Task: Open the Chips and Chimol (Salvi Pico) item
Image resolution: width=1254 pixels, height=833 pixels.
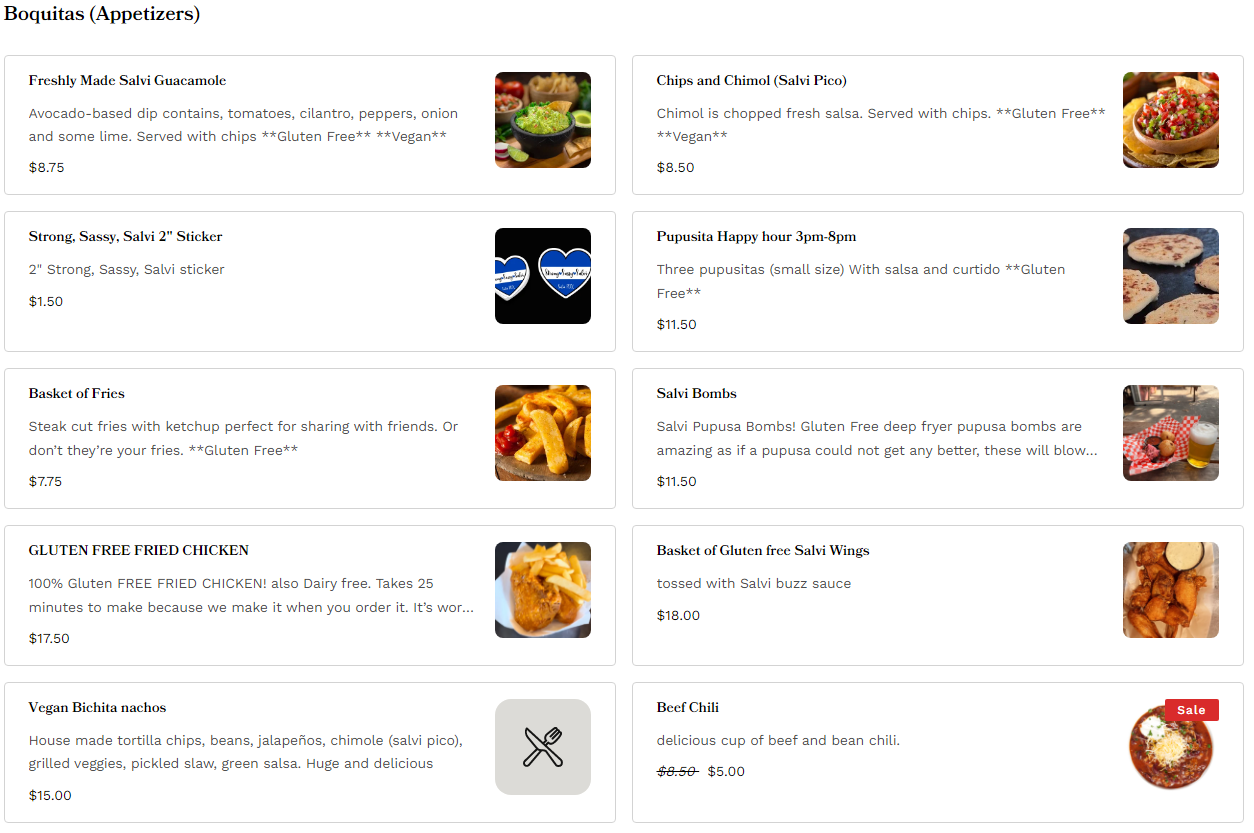Action: click(x=751, y=81)
